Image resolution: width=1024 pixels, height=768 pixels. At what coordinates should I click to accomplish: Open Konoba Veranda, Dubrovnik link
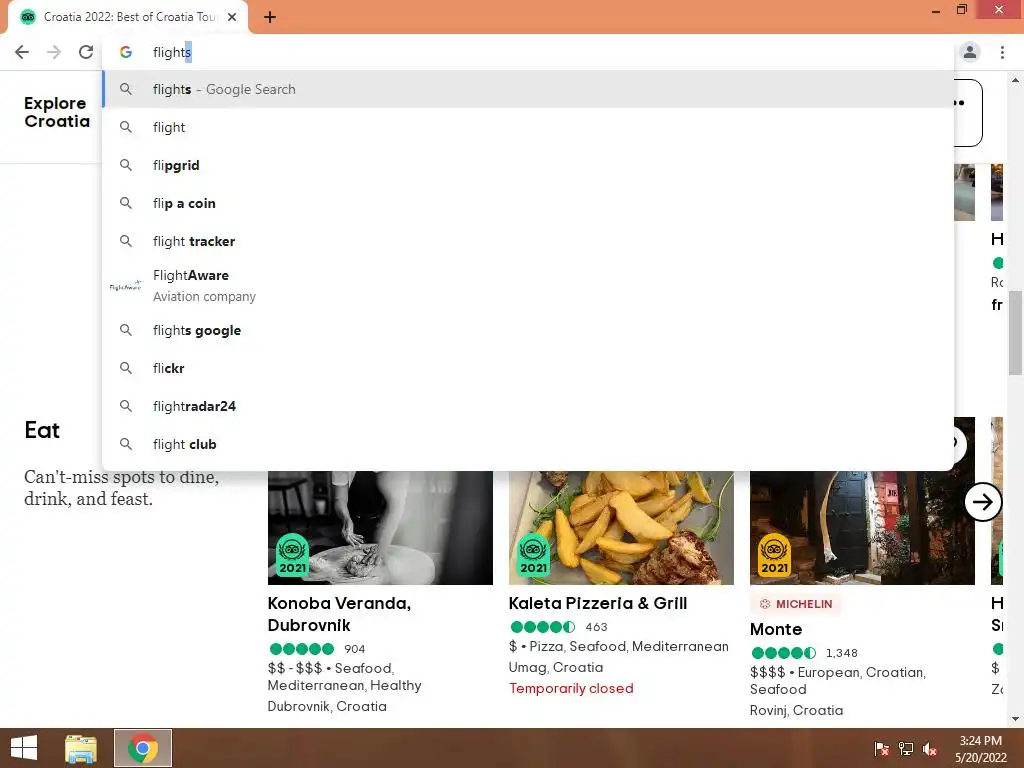pos(339,614)
